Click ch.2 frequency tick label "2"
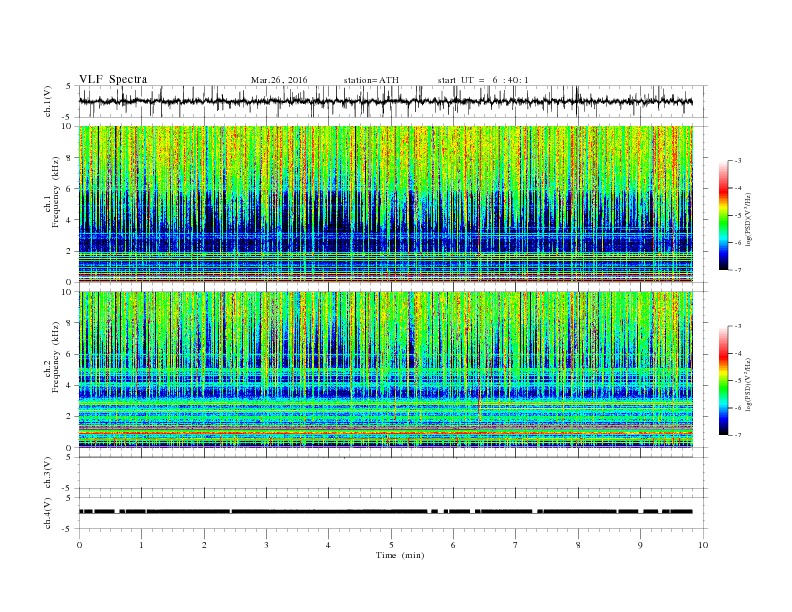Screen dimensions: 792x612 point(69,417)
